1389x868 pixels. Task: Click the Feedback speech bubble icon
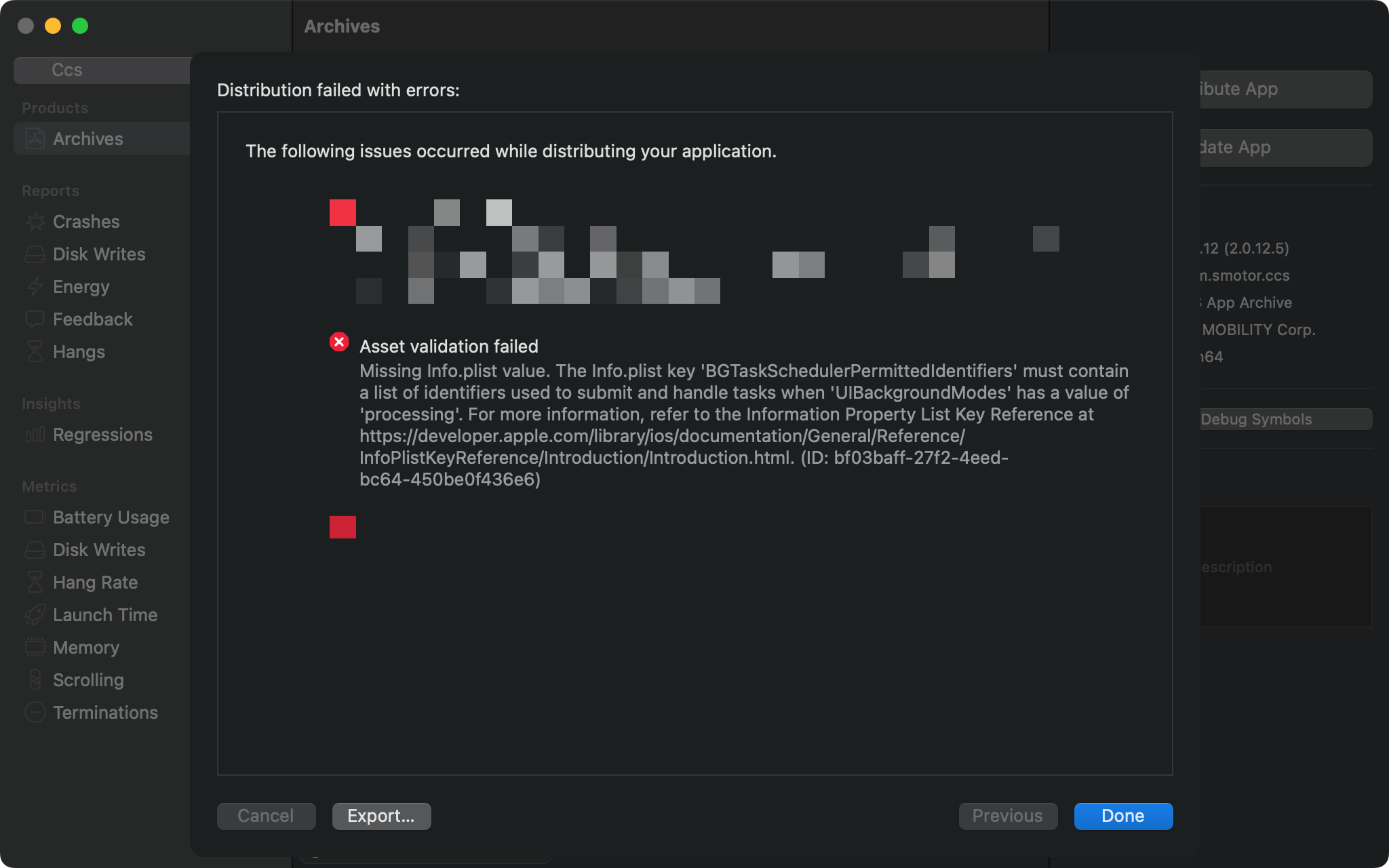tap(35, 319)
